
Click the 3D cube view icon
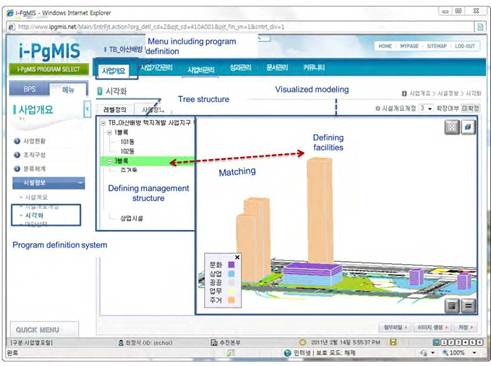[x=468, y=127]
